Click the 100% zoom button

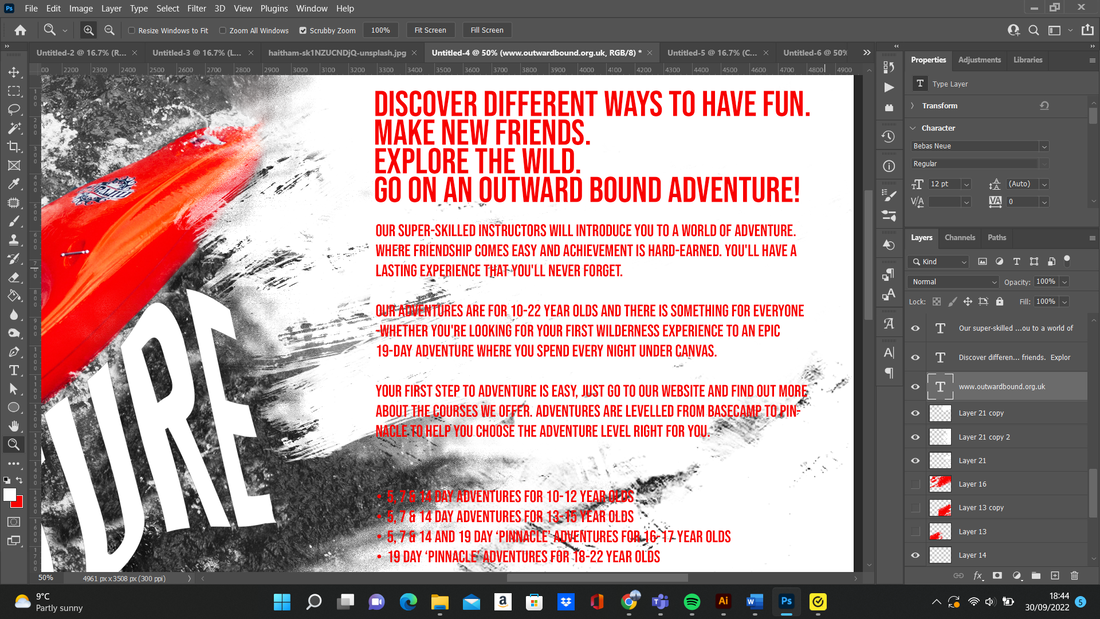(x=380, y=30)
